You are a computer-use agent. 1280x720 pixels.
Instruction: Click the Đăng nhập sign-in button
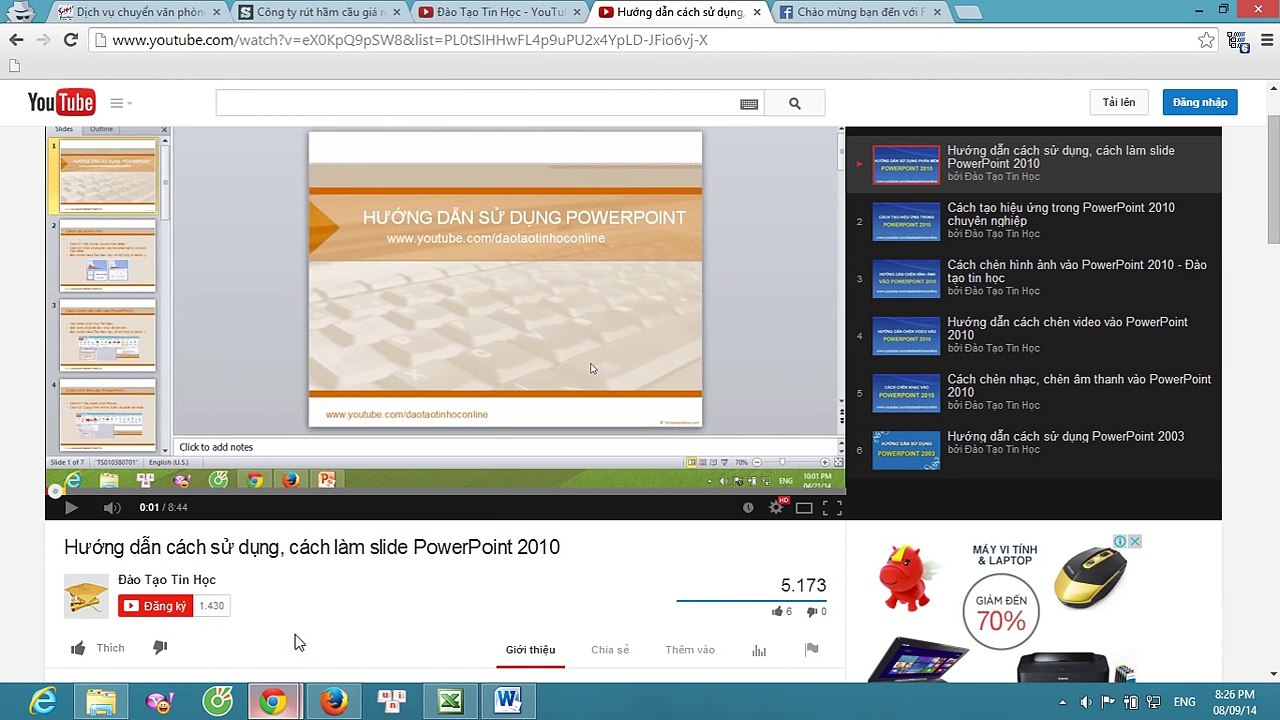pyautogui.click(x=1200, y=102)
